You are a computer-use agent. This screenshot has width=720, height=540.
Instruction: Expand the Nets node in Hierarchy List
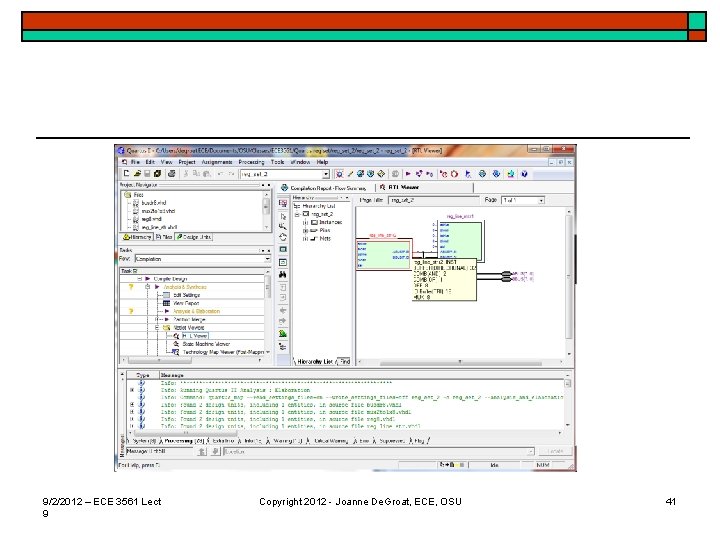pyautogui.click(x=305, y=239)
